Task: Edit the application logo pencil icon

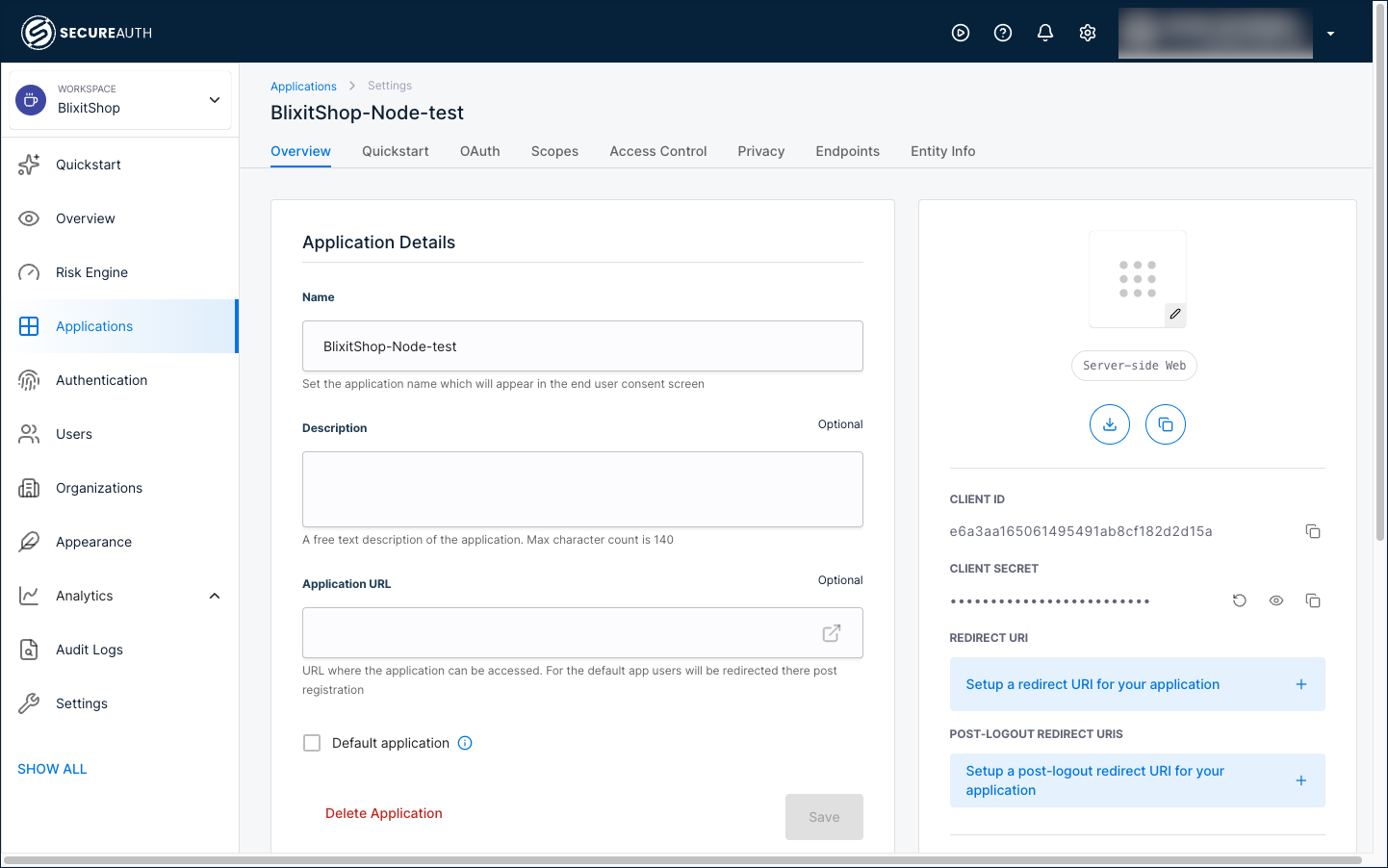Action: [x=1174, y=314]
